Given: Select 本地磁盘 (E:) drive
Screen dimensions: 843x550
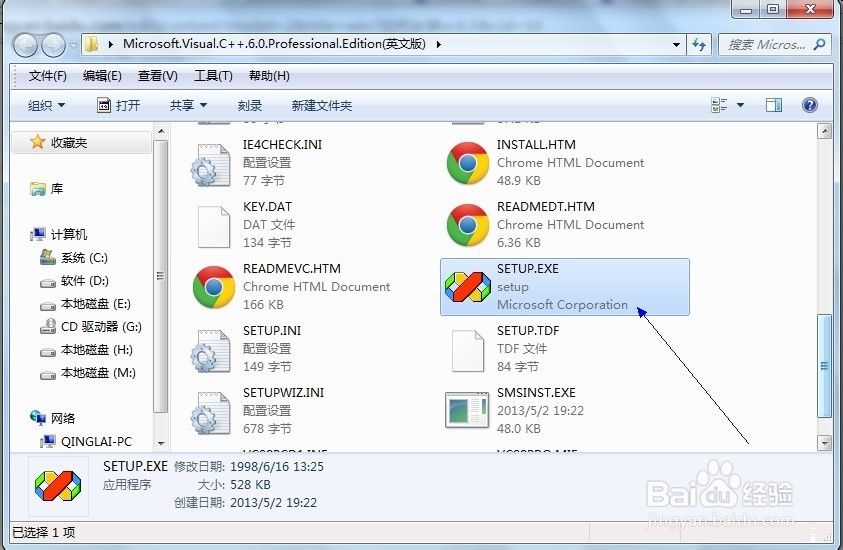Looking at the screenshot, I should coord(85,304).
